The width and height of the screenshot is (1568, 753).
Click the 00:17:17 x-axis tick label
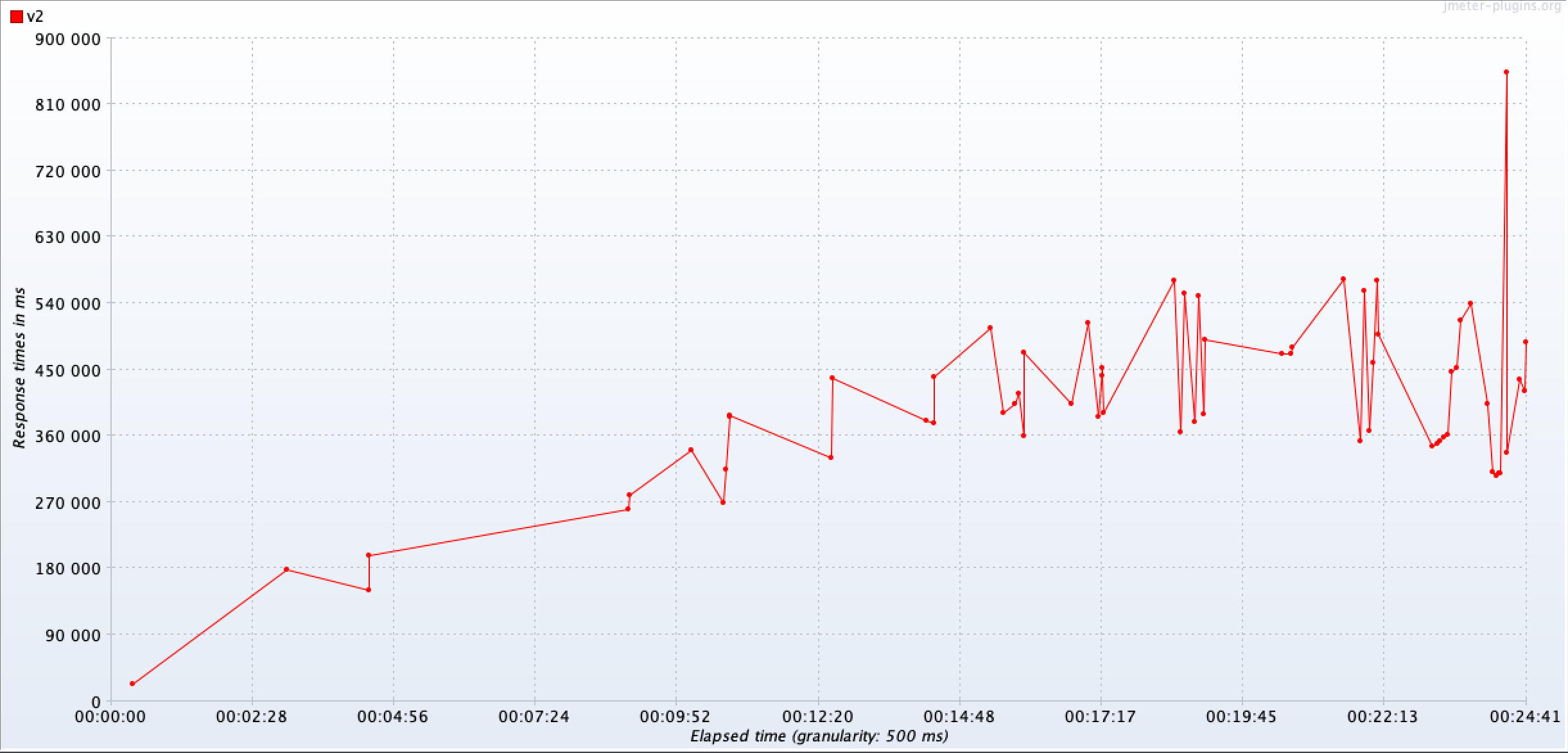1101,716
